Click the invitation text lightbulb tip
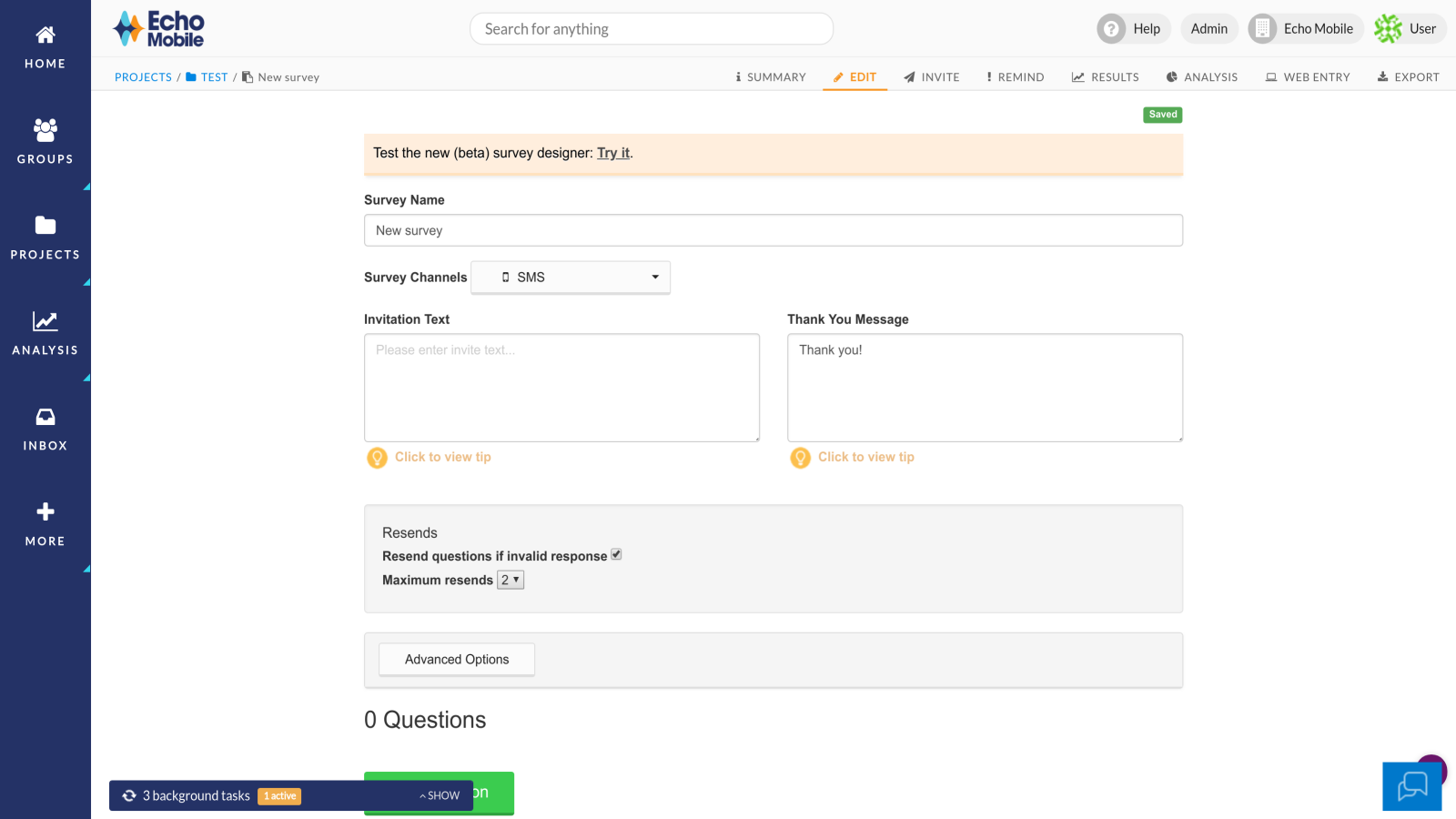The width and height of the screenshot is (1456, 819). pos(378,458)
